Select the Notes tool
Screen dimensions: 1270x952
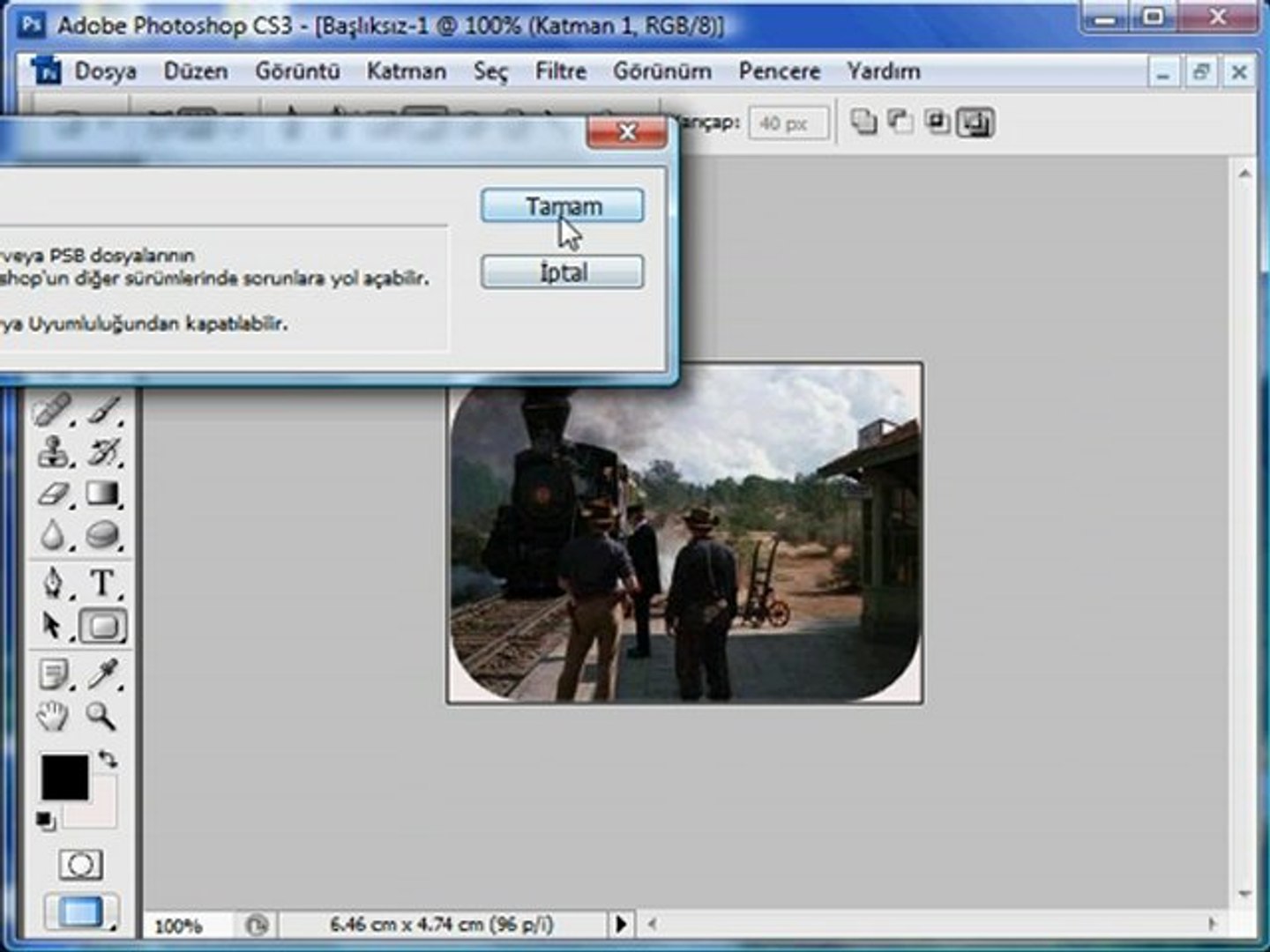click(52, 674)
